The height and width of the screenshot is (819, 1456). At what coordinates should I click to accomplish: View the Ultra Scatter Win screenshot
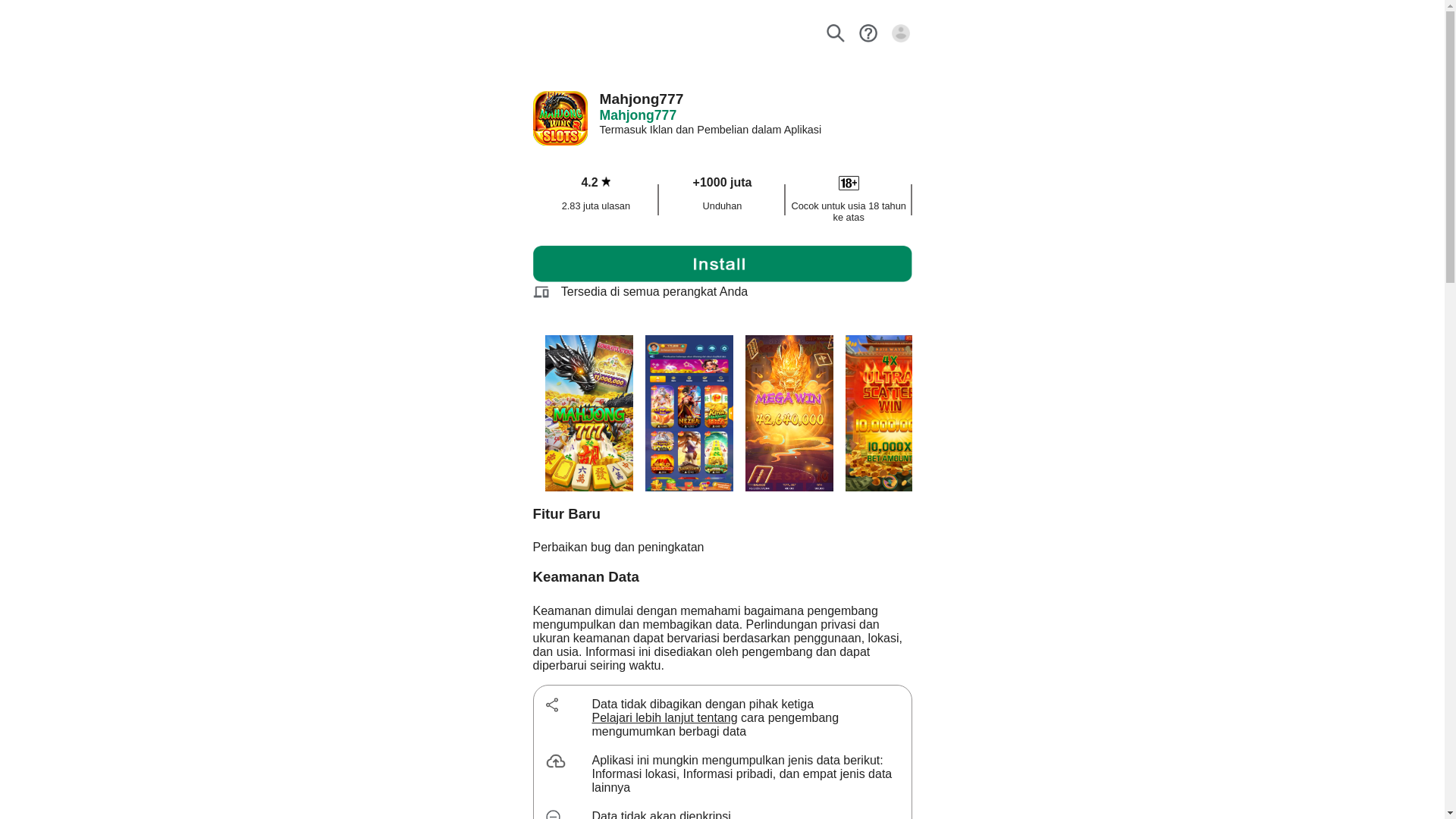879,413
